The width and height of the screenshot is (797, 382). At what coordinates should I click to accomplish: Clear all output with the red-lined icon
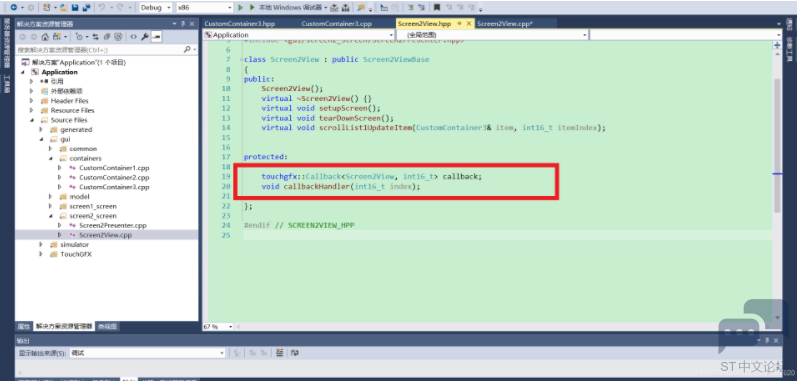point(280,352)
